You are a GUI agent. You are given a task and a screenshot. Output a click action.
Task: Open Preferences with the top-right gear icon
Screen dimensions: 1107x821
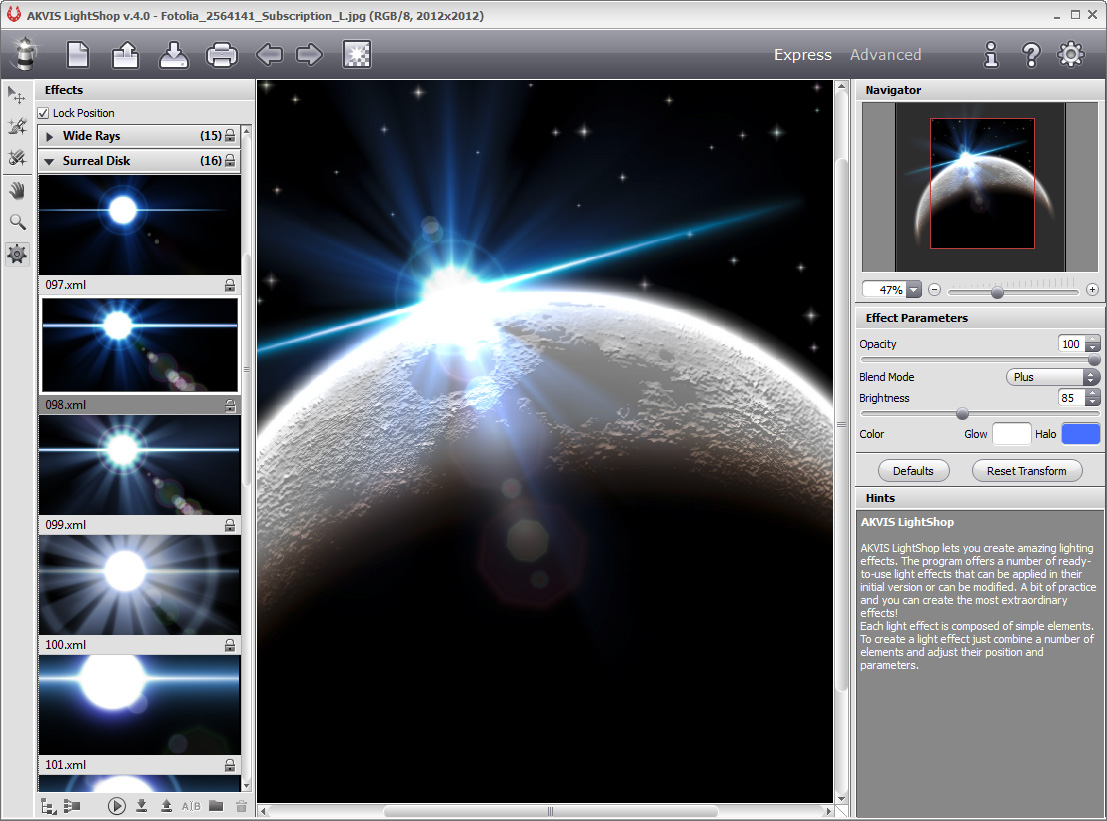(x=1070, y=54)
